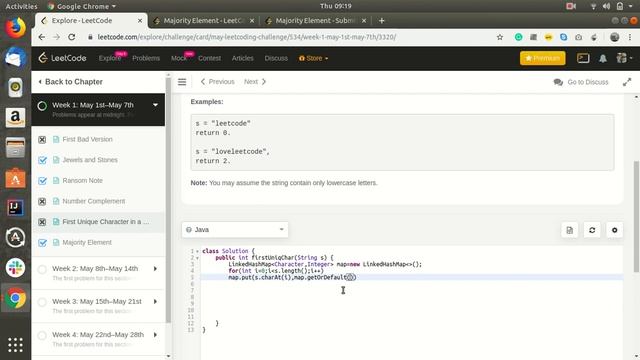Toggle First Unique Character status box
Image resolution: width=640 pixels, height=360 pixels.
[42, 222]
